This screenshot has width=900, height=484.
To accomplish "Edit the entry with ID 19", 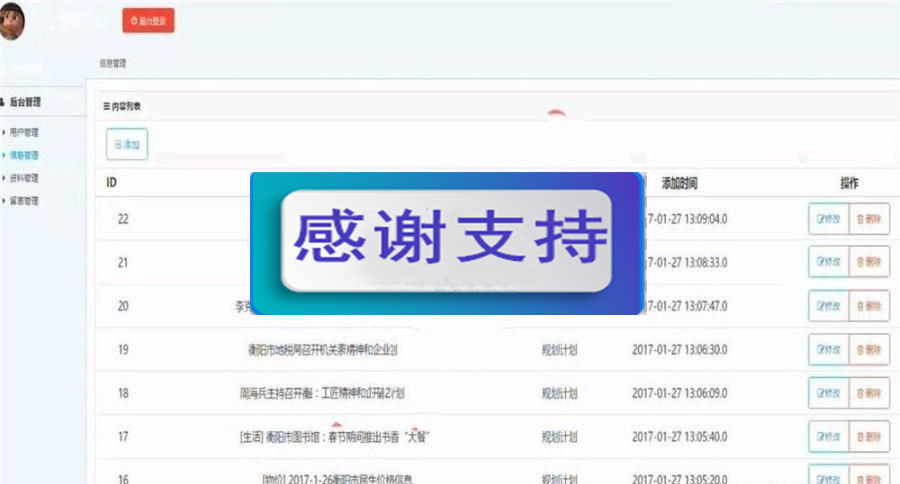I will [828, 350].
